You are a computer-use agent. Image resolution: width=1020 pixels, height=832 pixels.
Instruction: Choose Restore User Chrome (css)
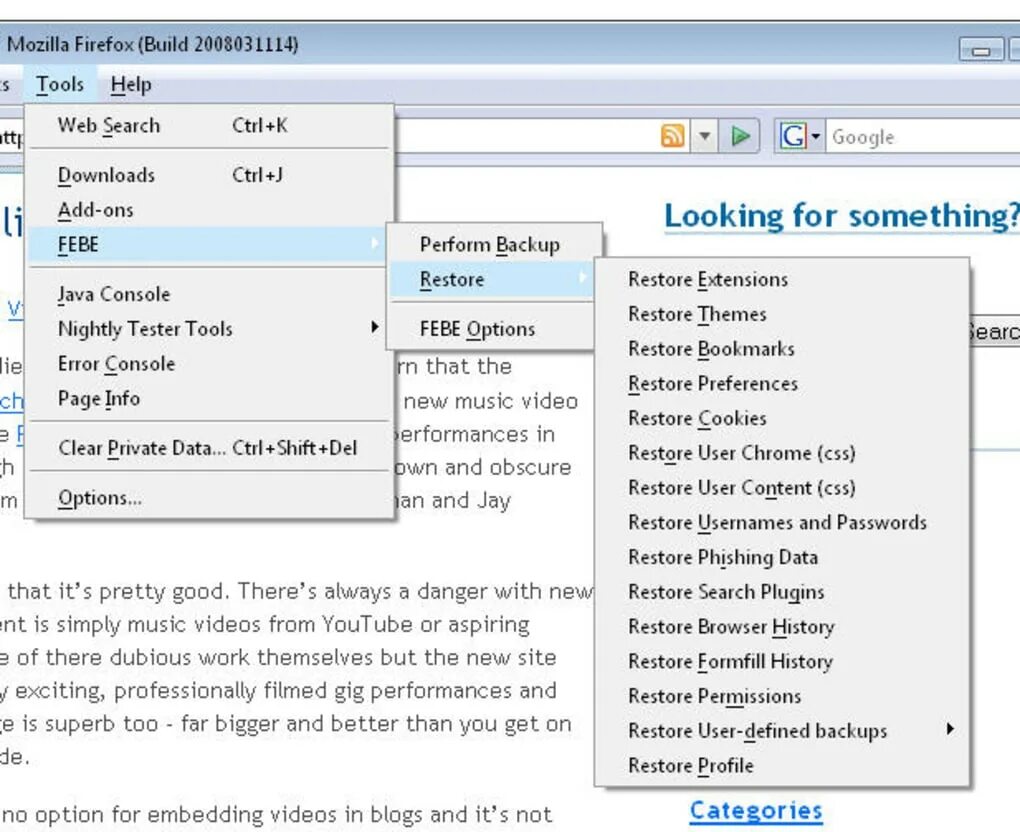pyautogui.click(x=782, y=453)
